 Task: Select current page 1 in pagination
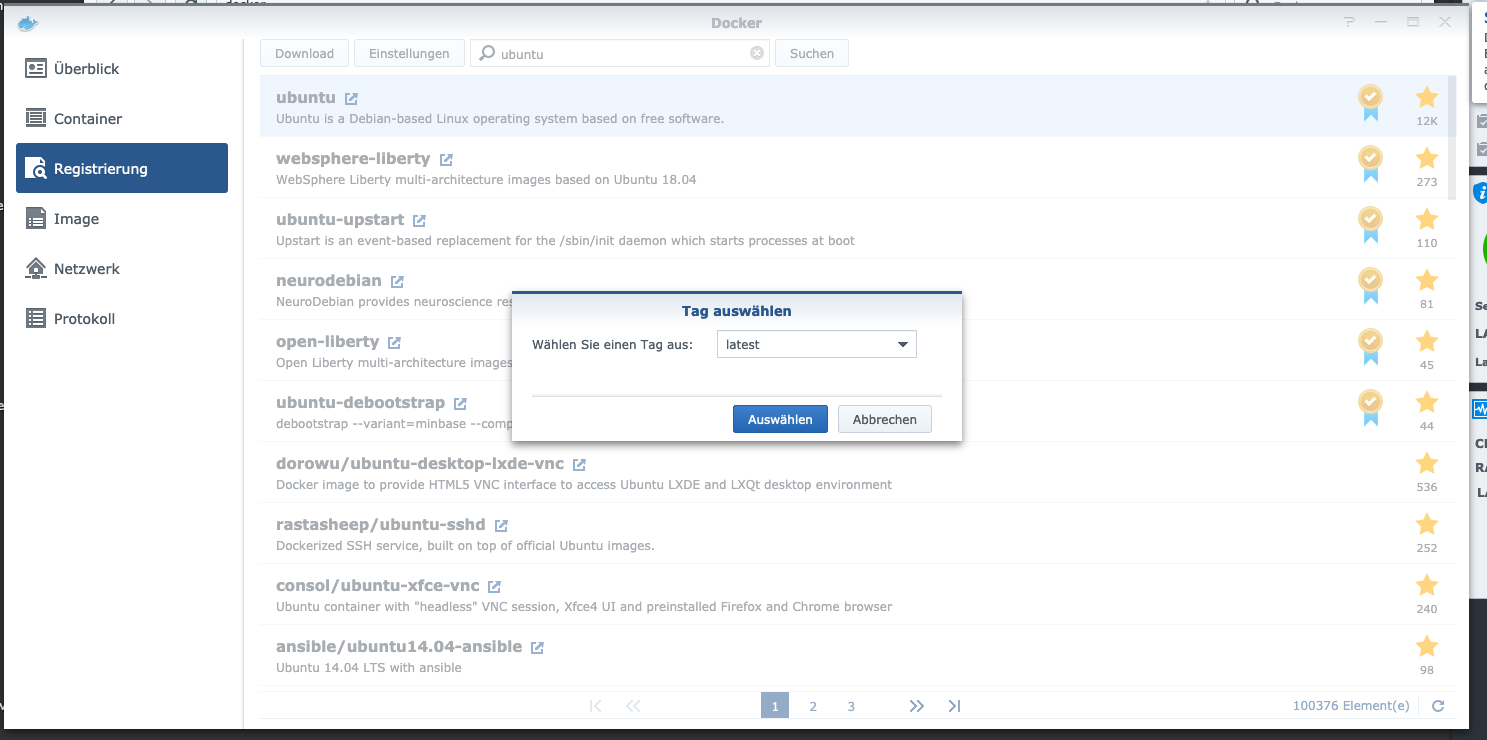pyautogui.click(x=775, y=706)
